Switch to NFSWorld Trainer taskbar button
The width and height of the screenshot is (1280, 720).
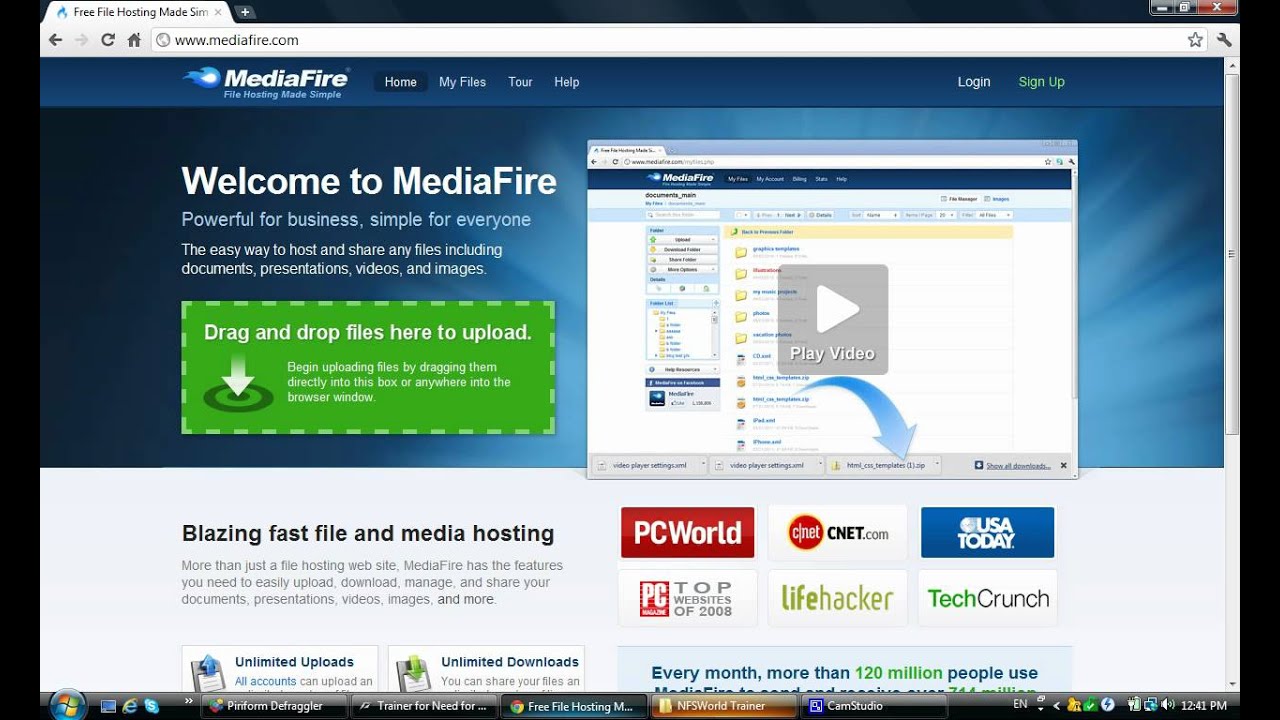[x=724, y=706]
